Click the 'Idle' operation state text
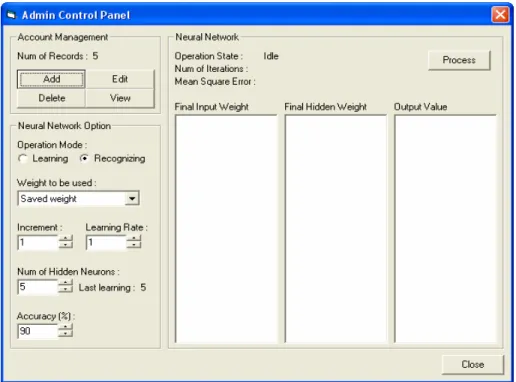This screenshot has height=382, width=516. pos(271,56)
